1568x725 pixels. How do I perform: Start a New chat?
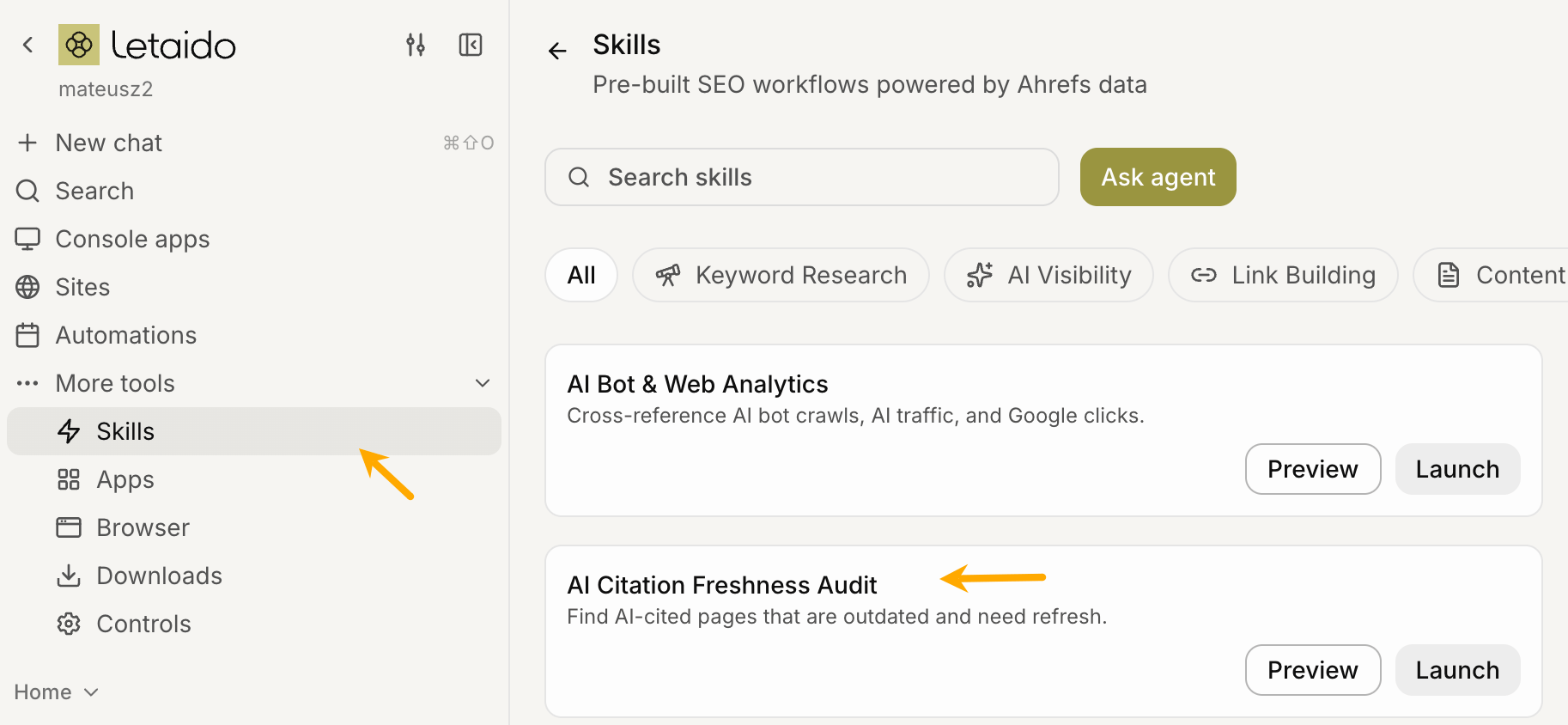pyautogui.click(x=254, y=143)
